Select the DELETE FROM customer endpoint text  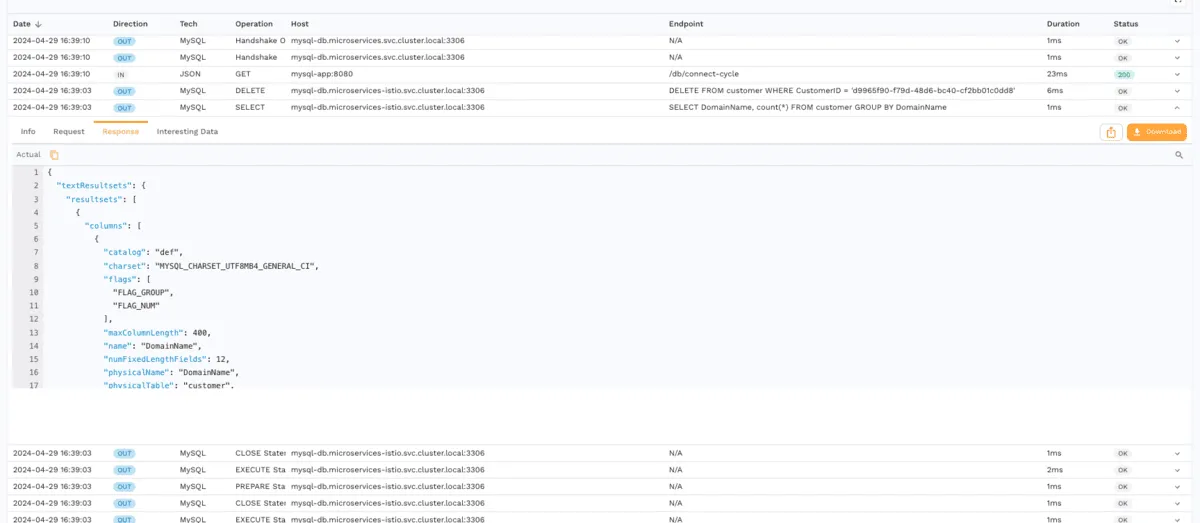coord(842,91)
